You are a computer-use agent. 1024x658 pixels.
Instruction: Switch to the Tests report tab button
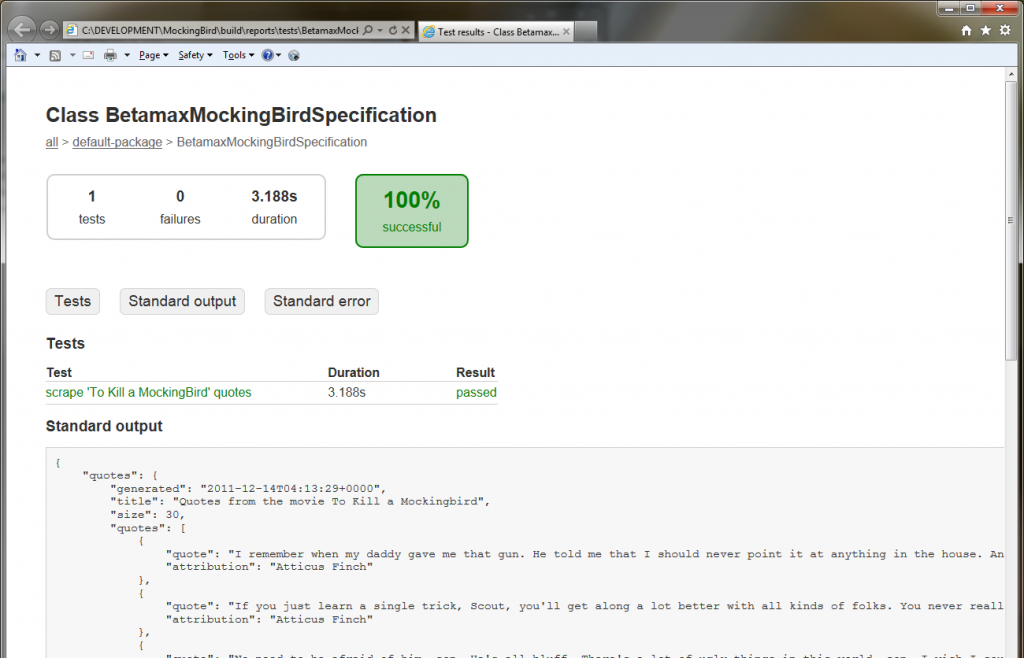pos(72,302)
